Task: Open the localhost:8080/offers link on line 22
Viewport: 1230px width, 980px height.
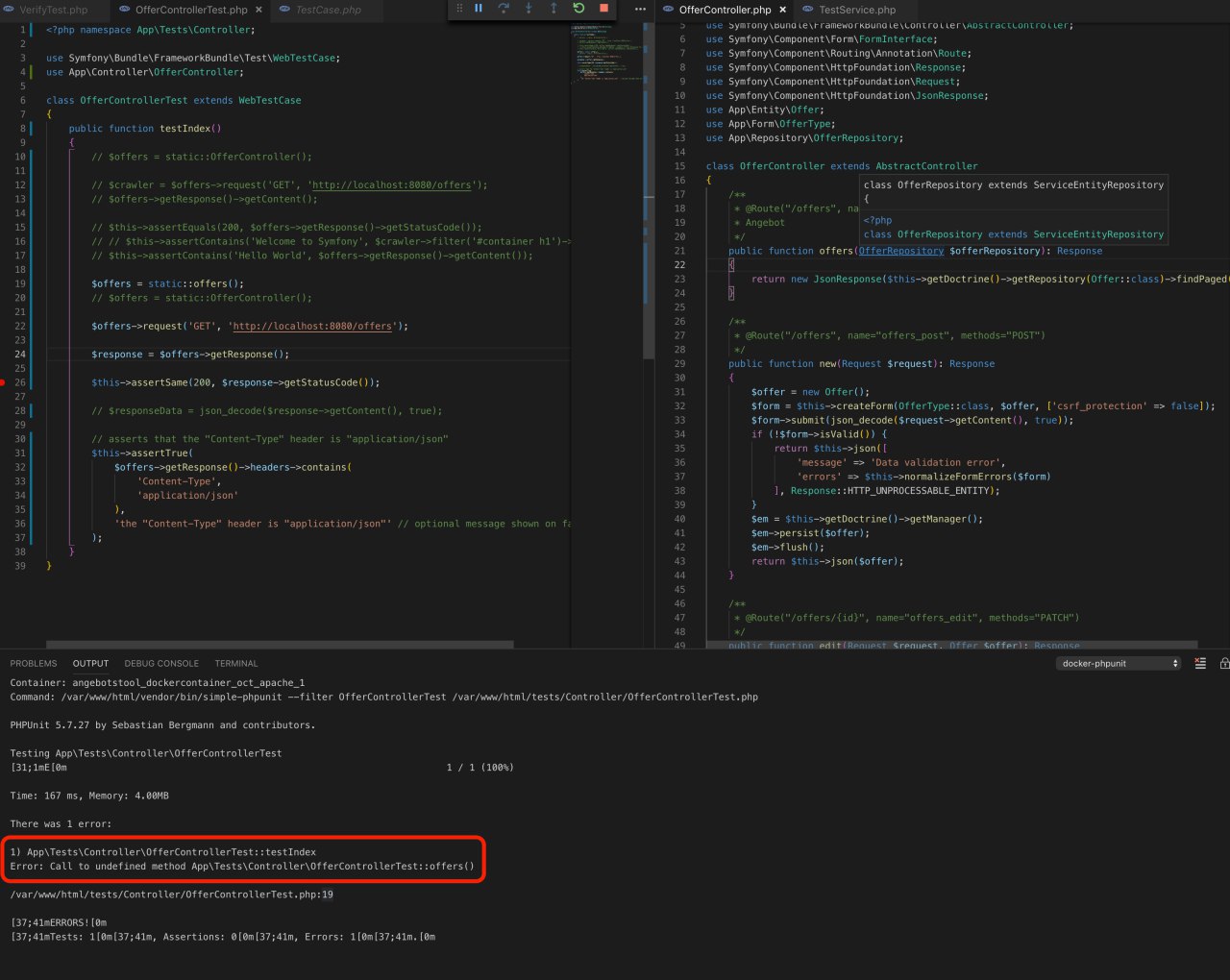Action: pyautogui.click(x=312, y=326)
